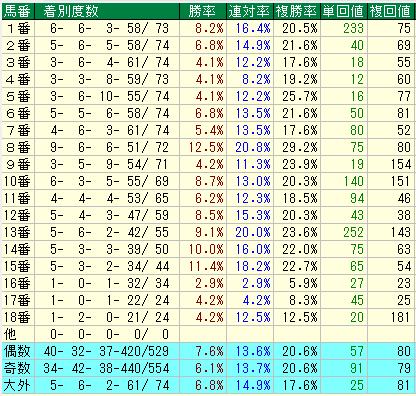Click 連対率 20.8% in 8番 row
416x396 pixels.
(253, 148)
